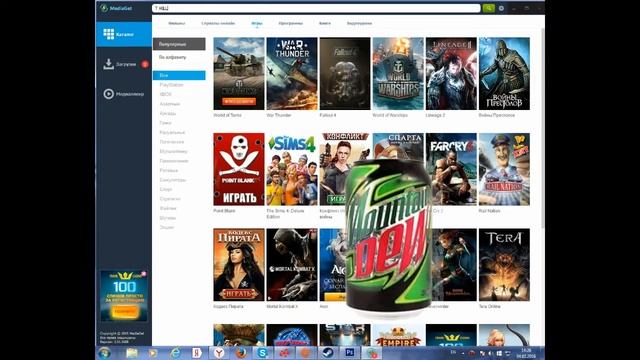Switch to the Видеоуроки tab

pyautogui.click(x=359, y=23)
